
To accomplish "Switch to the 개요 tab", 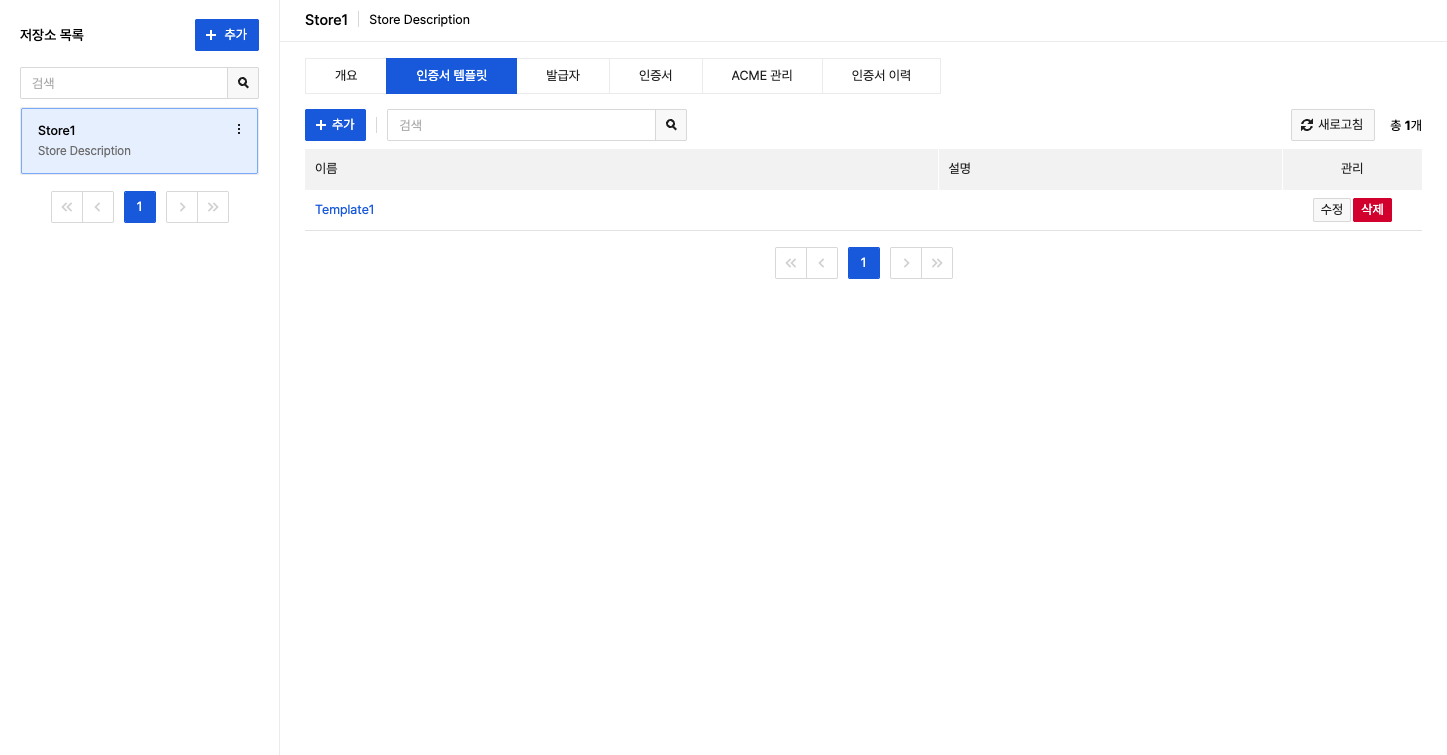I will pyautogui.click(x=346, y=76).
